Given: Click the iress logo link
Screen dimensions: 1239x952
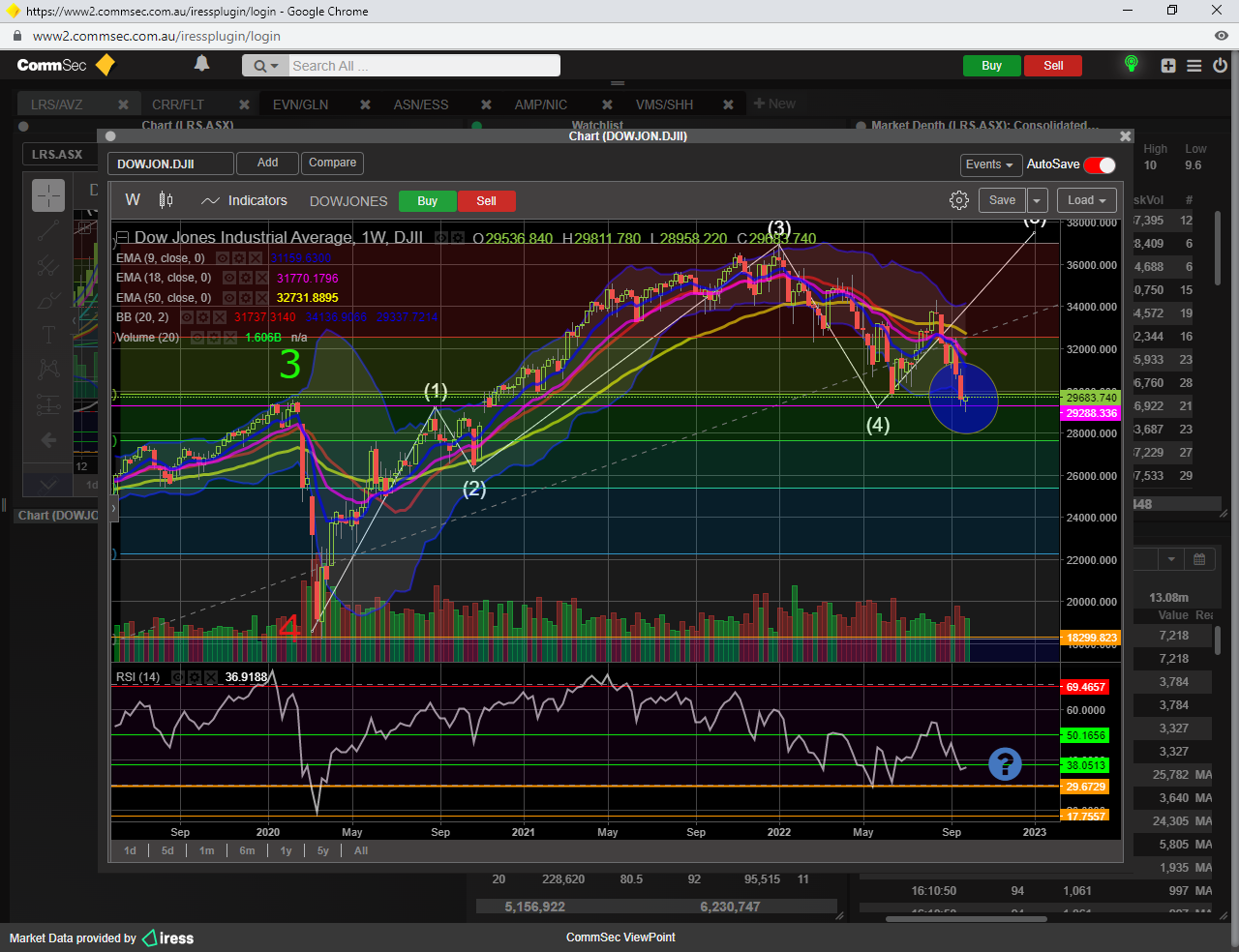Looking at the screenshot, I should [x=168, y=937].
